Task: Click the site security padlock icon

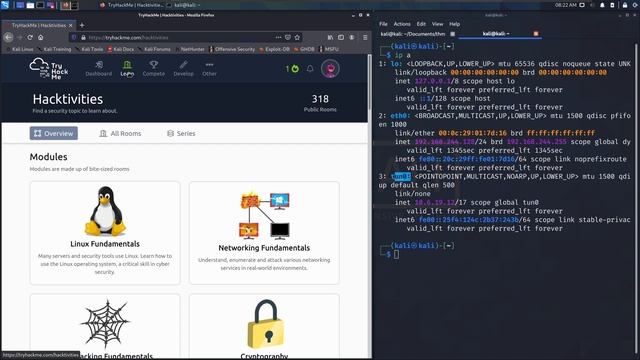Action: [x=83, y=37]
